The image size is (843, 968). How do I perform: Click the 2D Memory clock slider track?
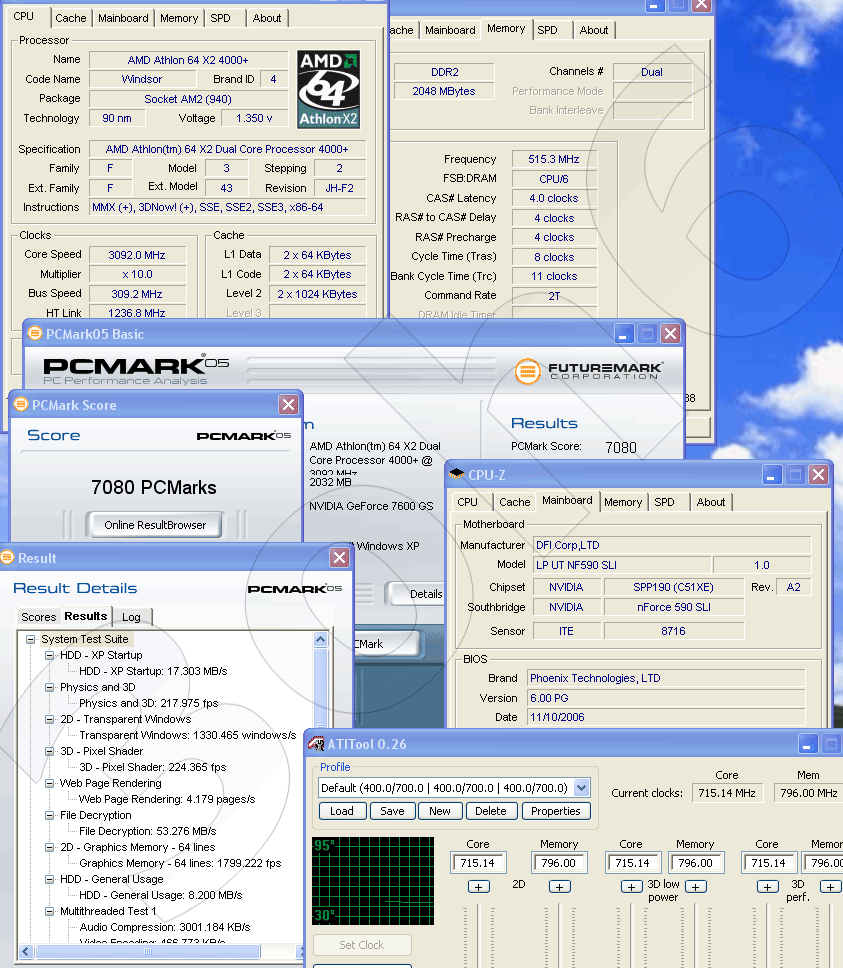[x=560, y=935]
